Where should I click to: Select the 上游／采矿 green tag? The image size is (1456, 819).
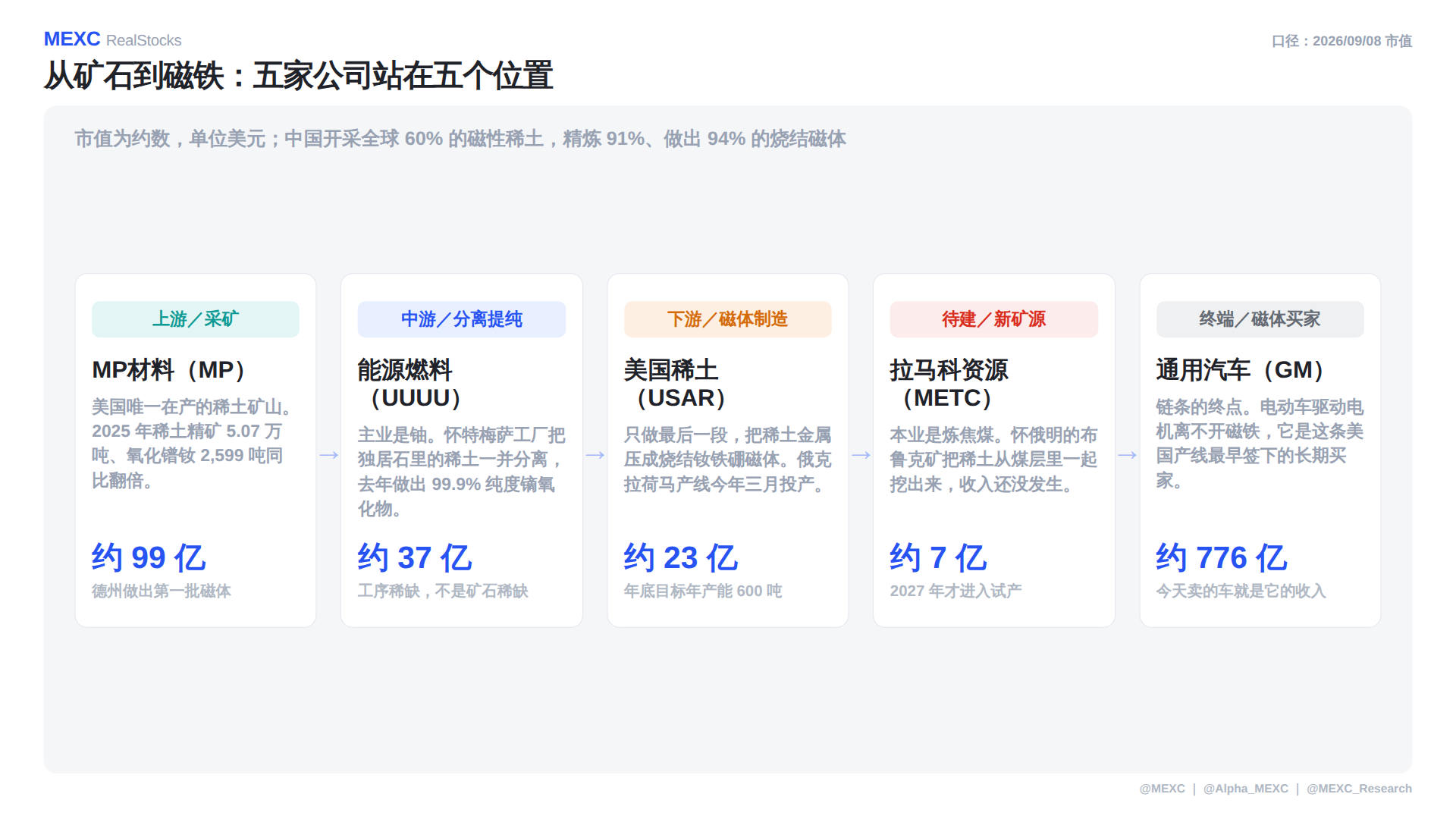196,319
